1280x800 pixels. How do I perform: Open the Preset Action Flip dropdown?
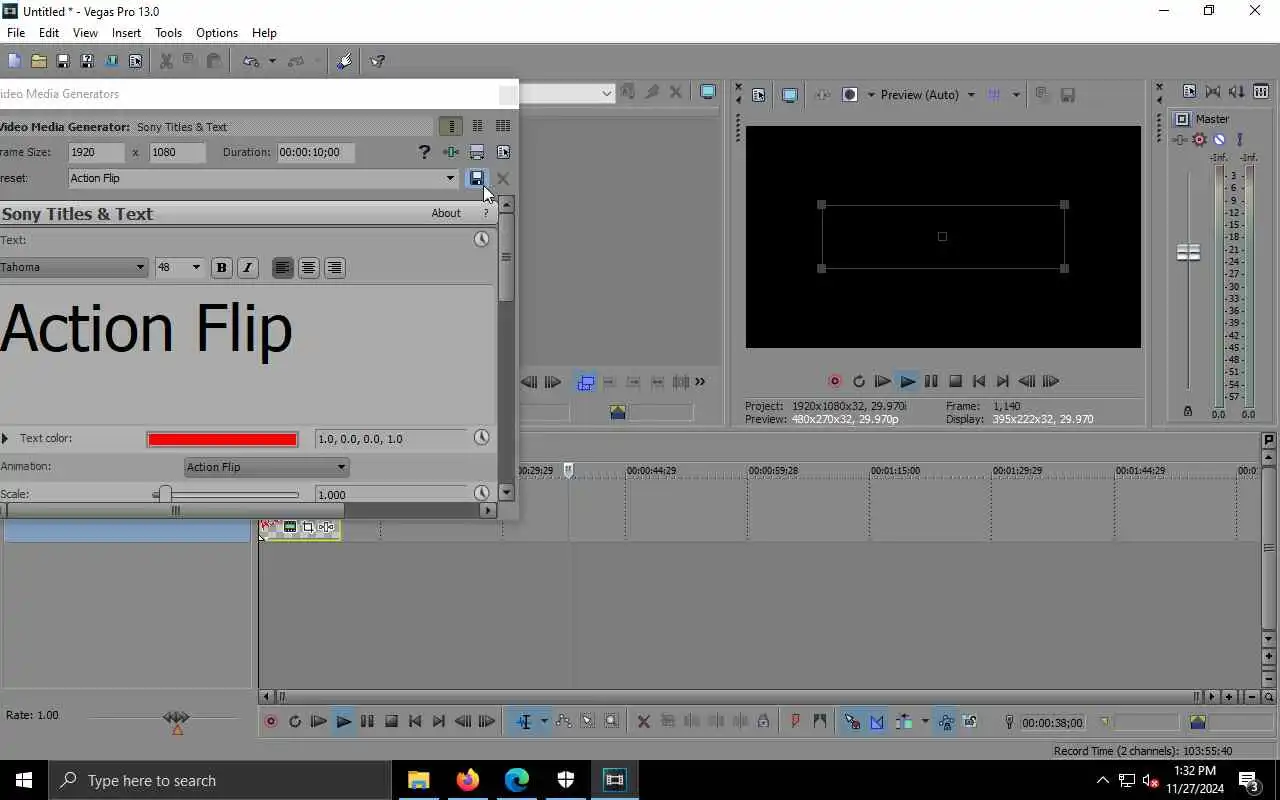pyautogui.click(x=450, y=178)
